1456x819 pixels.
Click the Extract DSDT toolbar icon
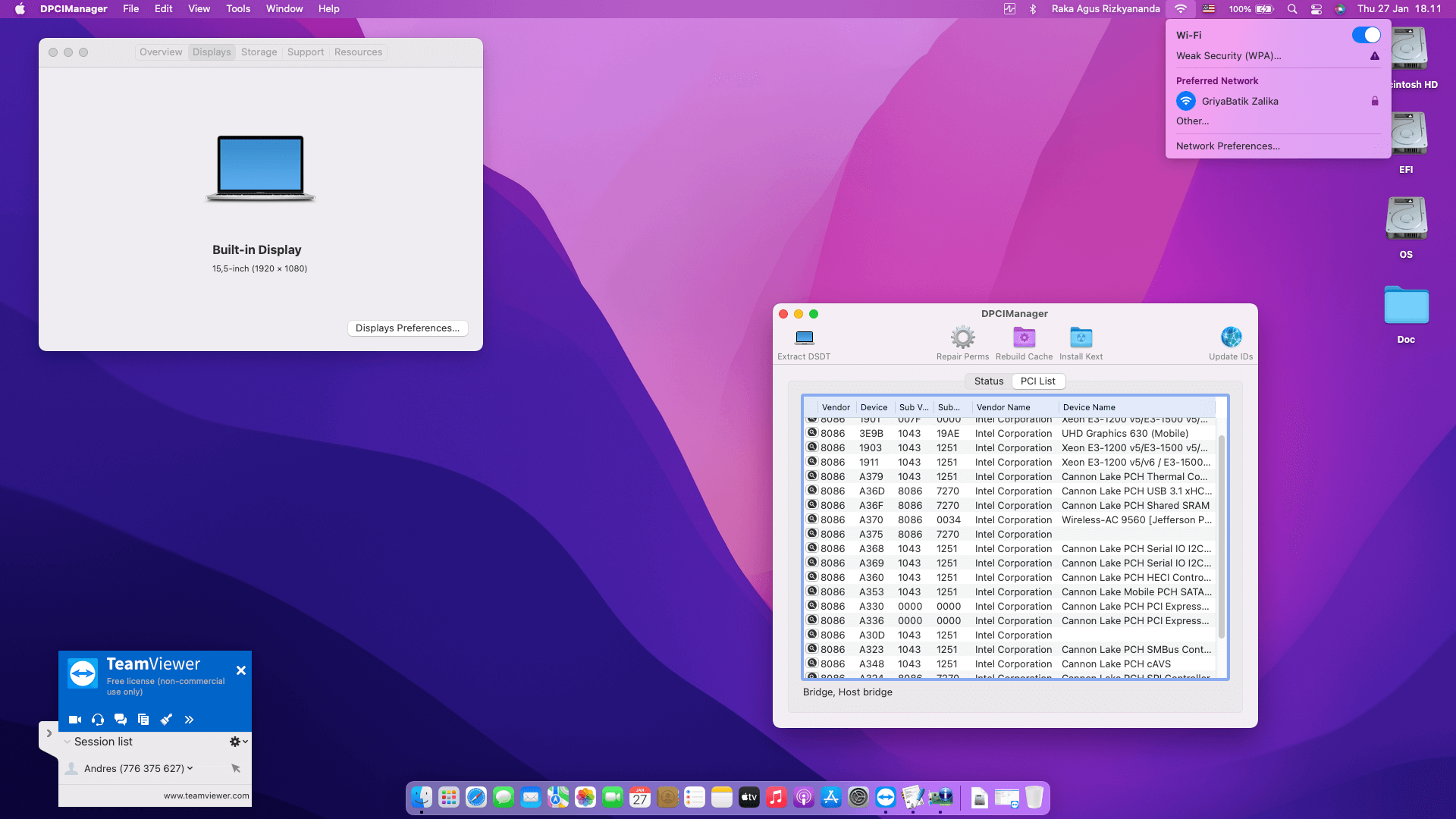(x=804, y=337)
